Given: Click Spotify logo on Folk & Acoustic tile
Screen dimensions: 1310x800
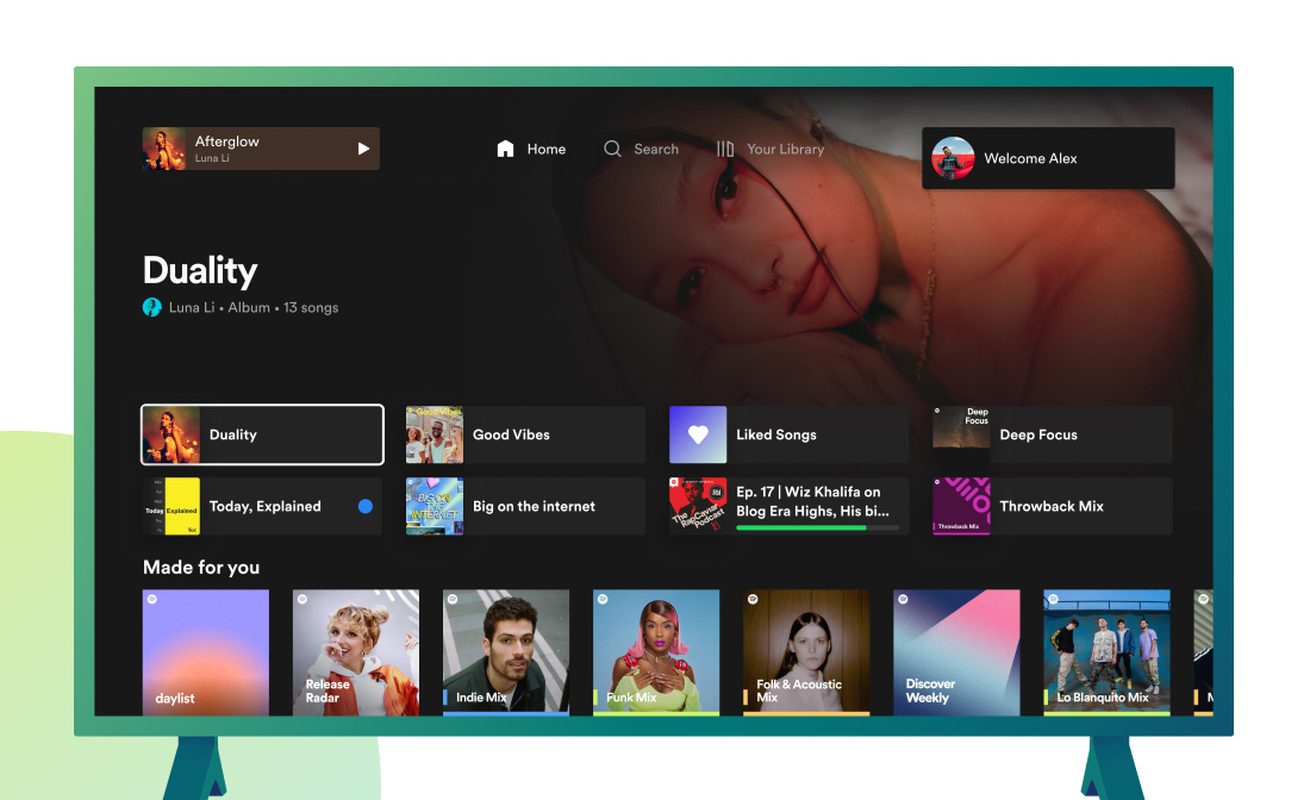Looking at the screenshot, I should 752,599.
